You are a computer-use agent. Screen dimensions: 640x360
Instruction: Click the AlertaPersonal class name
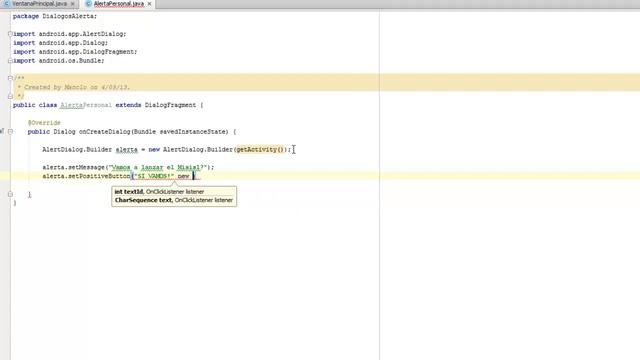pyautogui.click(x=86, y=105)
